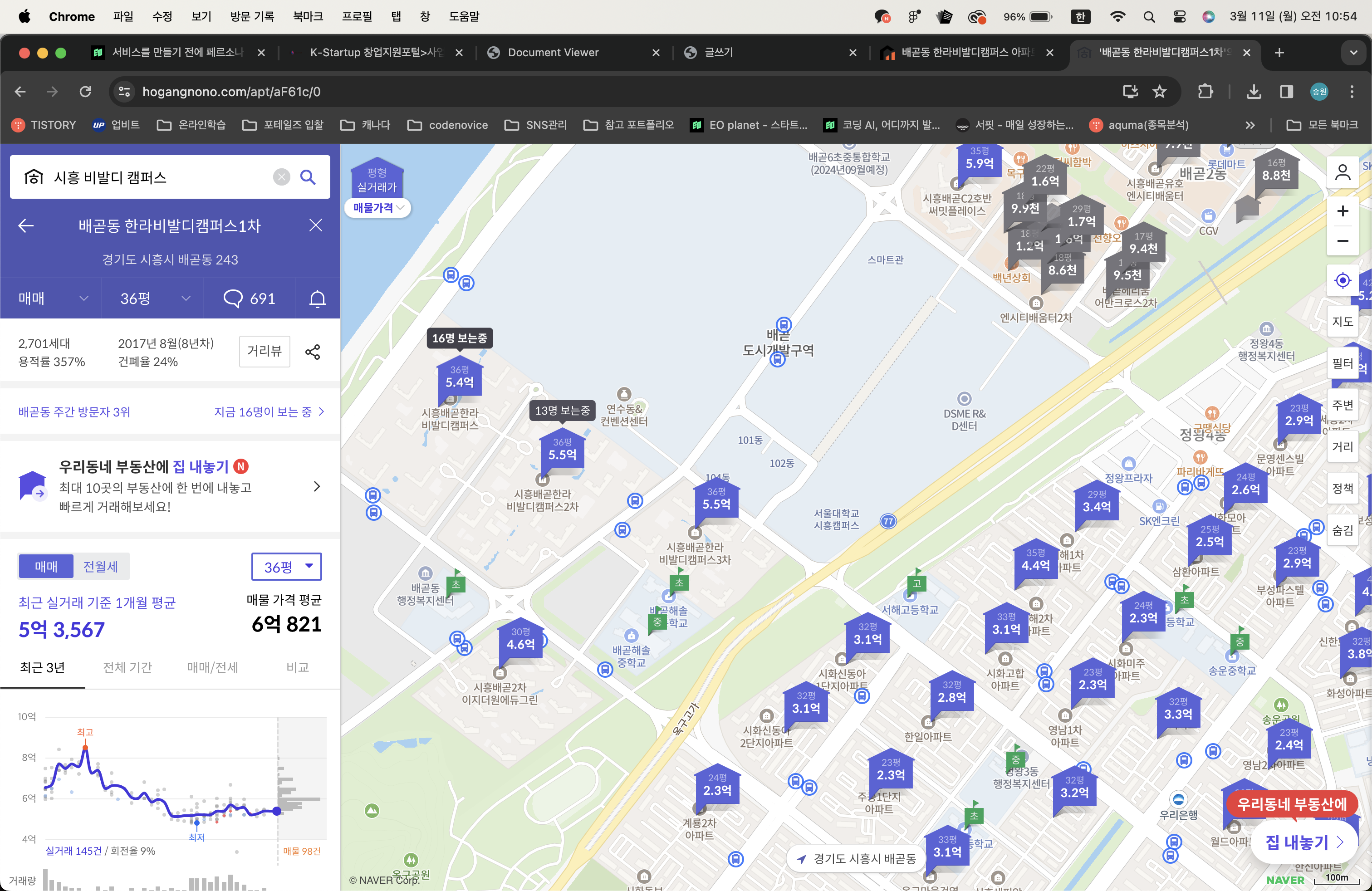Switch to the 전체 기간 tab
Viewport: 1372px width, 891px height.
coord(127,667)
